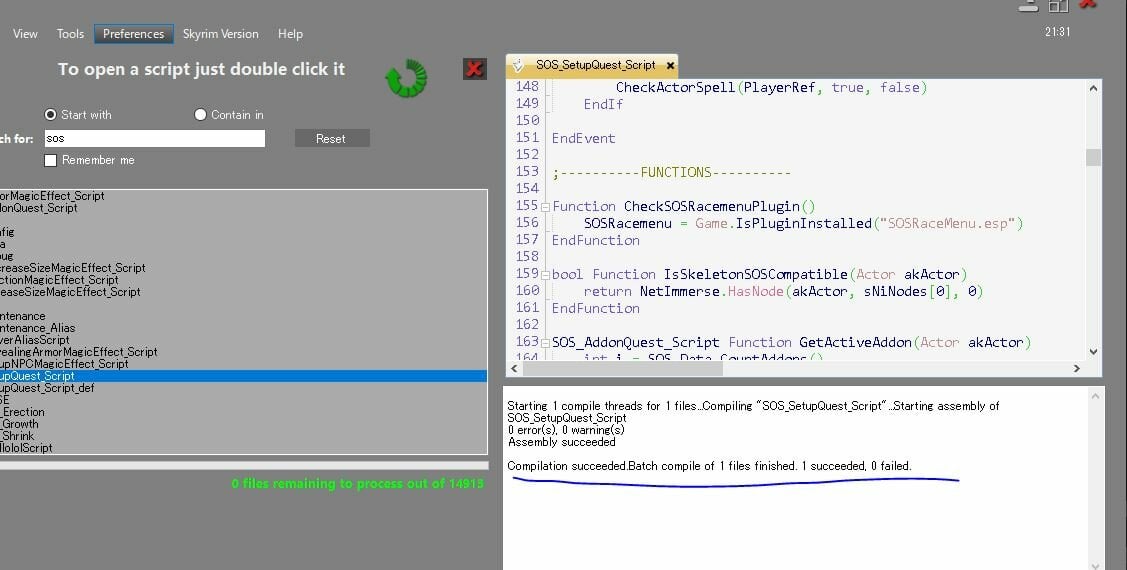Select the "_Growth" script list entry

click(19, 424)
